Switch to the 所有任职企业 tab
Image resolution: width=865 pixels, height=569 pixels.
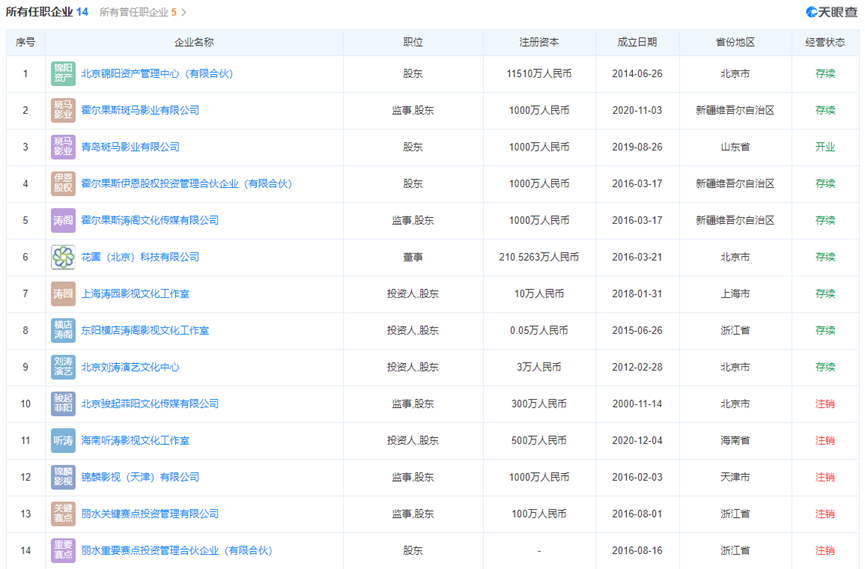tap(46, 12)
